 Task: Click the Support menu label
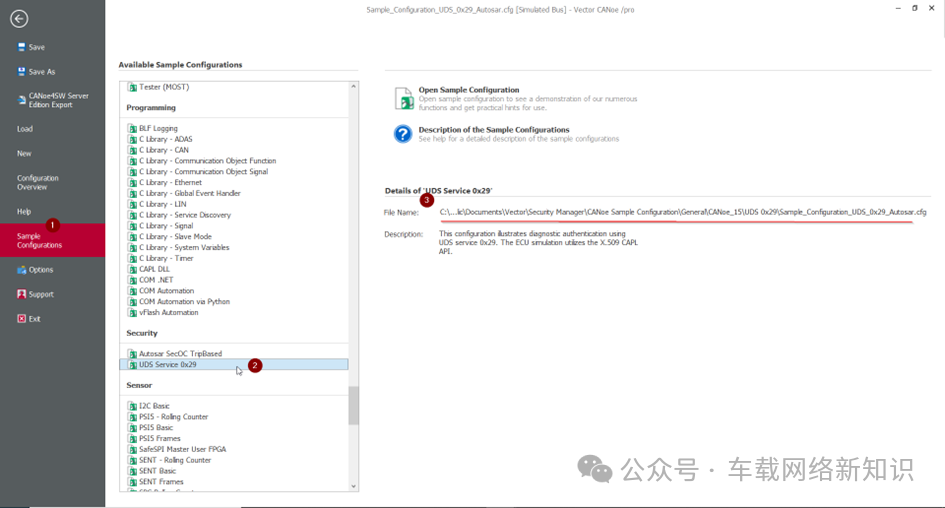41,294
